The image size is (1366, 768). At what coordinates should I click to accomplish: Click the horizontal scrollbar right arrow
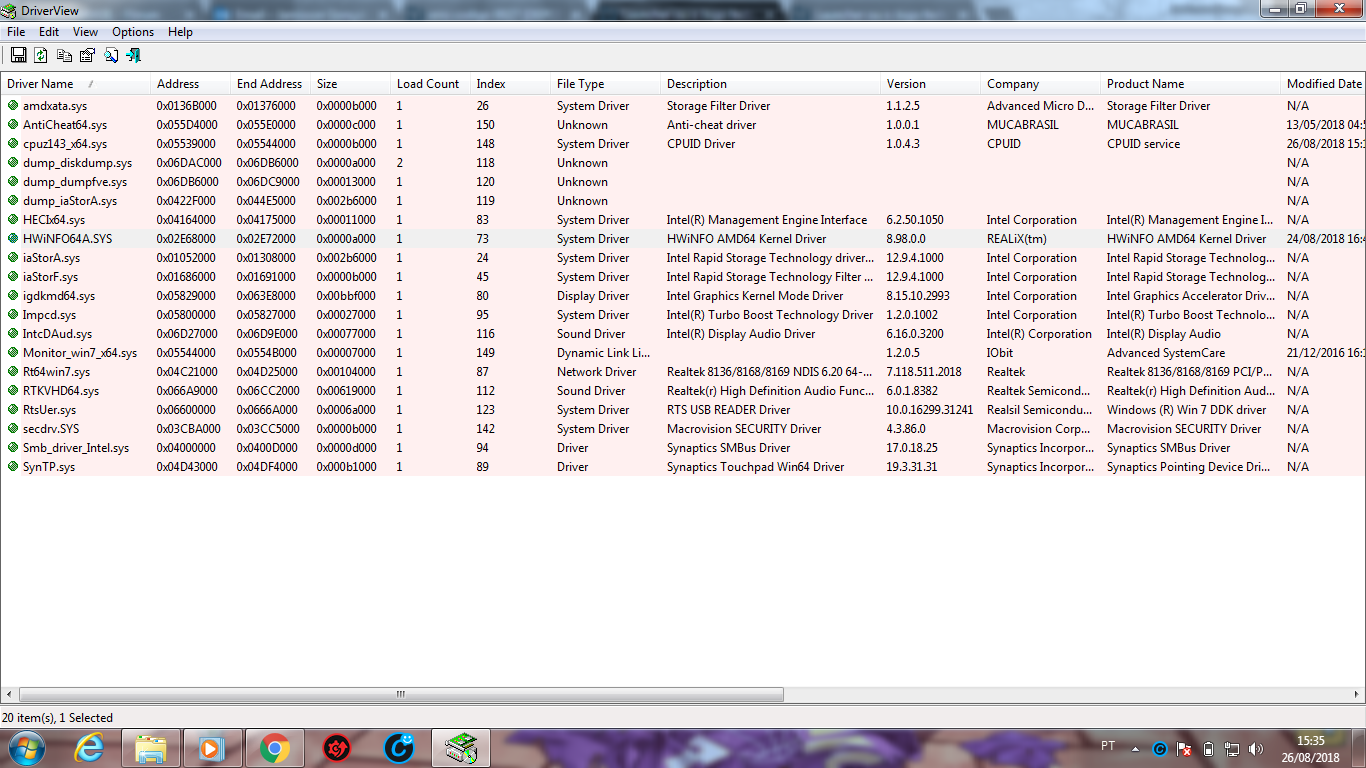[1357, 694]
